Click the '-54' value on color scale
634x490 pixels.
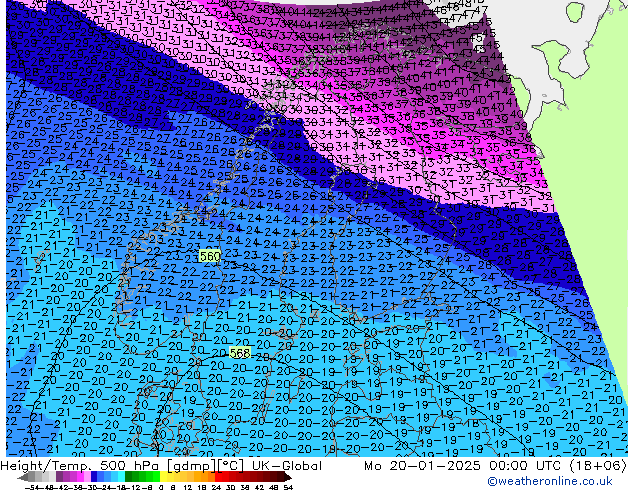[x=31, y=487]
